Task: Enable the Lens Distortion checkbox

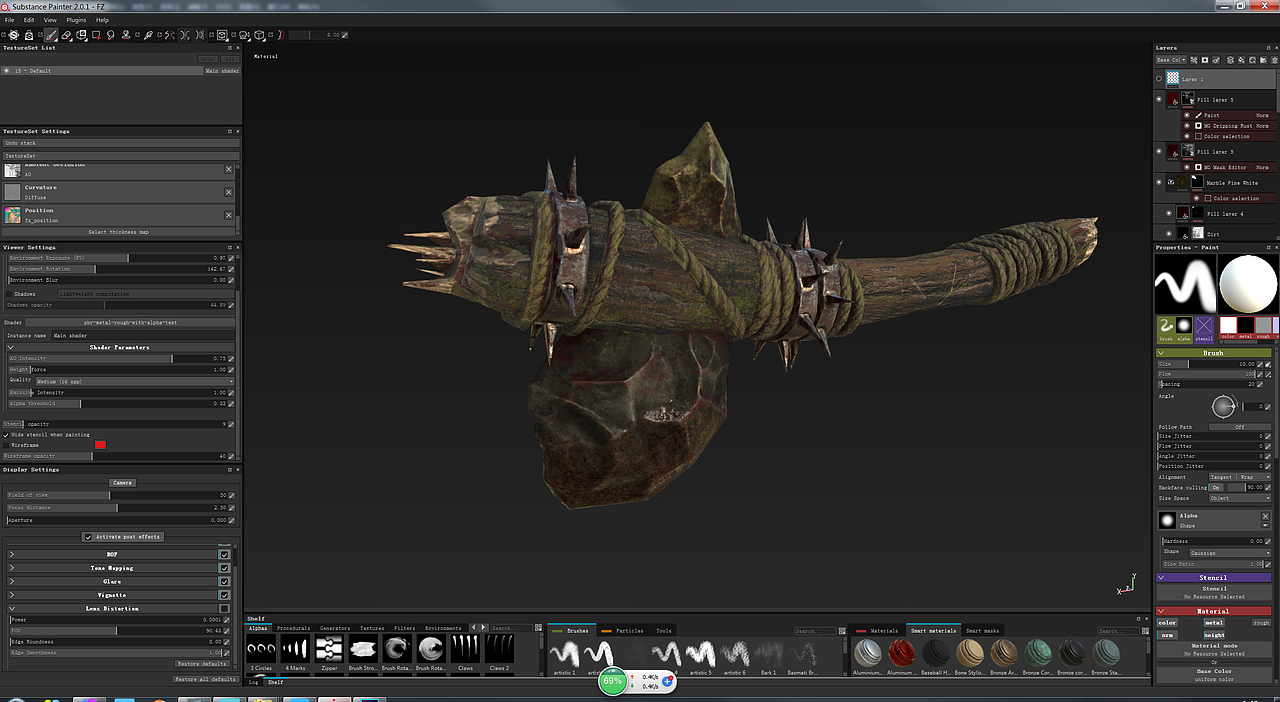Action: [x=224, y=608]
